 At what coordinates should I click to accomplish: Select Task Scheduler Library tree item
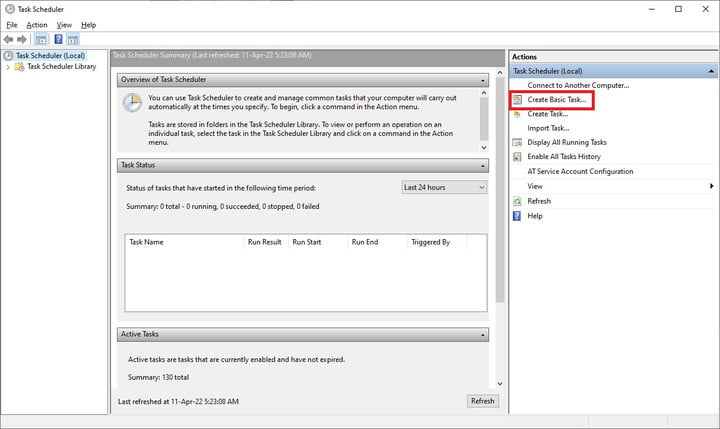click(62, 67)
